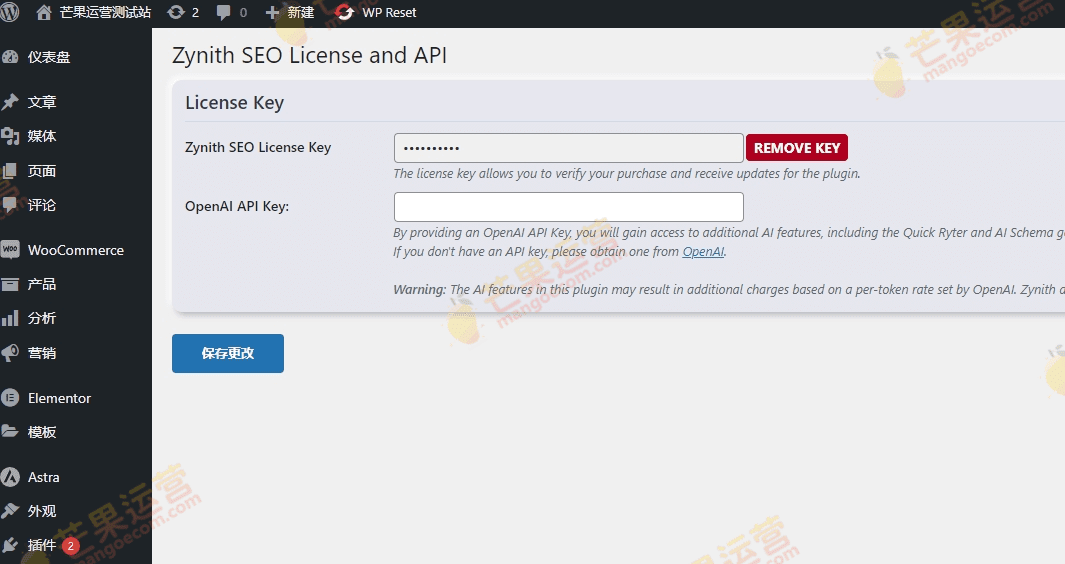1065x564 pixels.
Task: Click the 外观 paintbrush icon
Action: pos(10,511)
